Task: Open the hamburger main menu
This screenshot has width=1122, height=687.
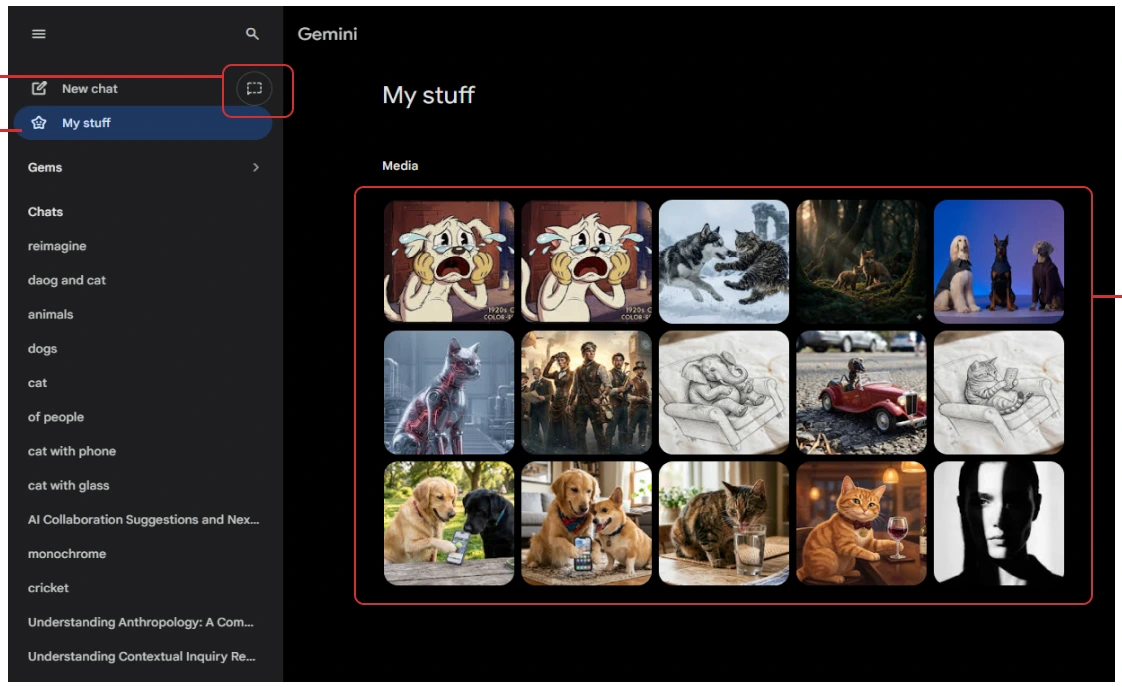Action: [x=39, y=34]
